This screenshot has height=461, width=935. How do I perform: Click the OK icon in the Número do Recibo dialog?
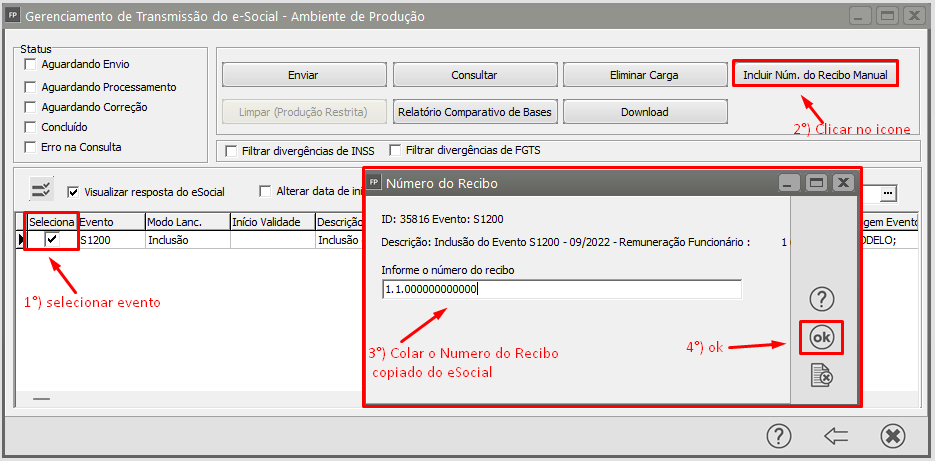click(821, 338)
